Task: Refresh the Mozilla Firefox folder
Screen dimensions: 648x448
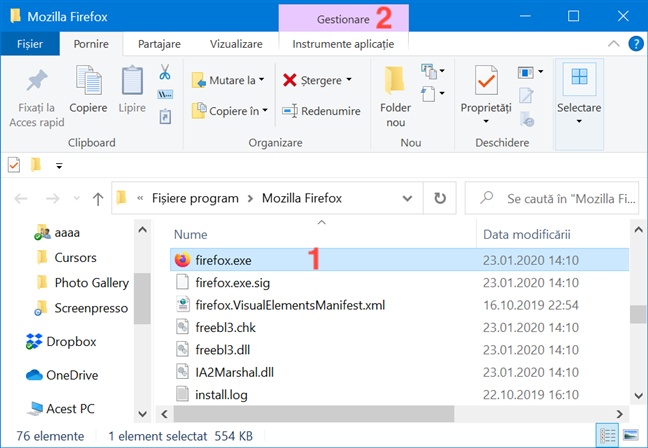Action: click(x=440, y=198)
